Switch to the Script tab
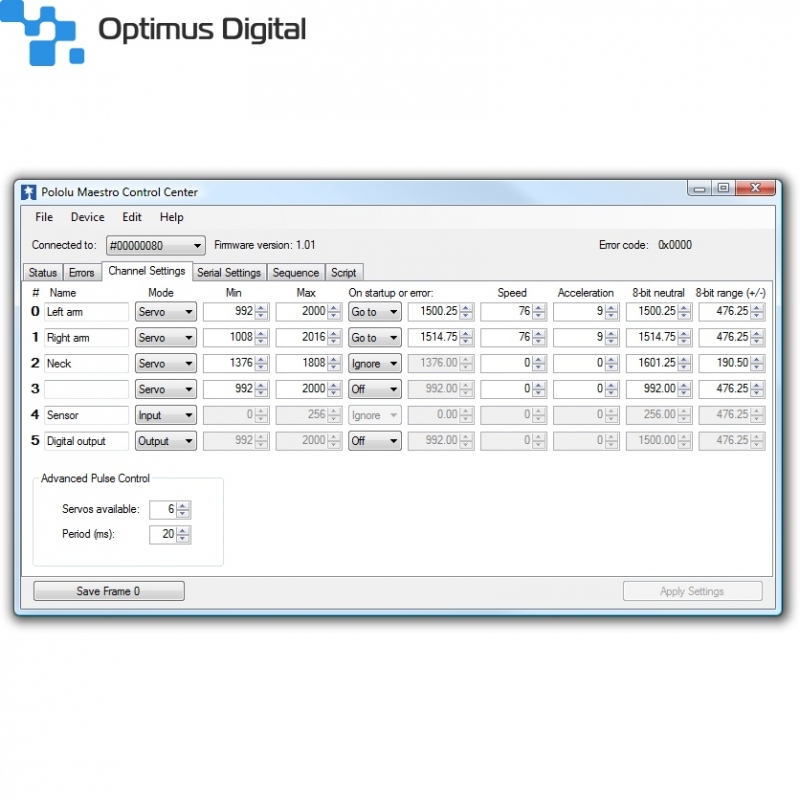The height and width of the screenshot is (800, 800). 344,272
